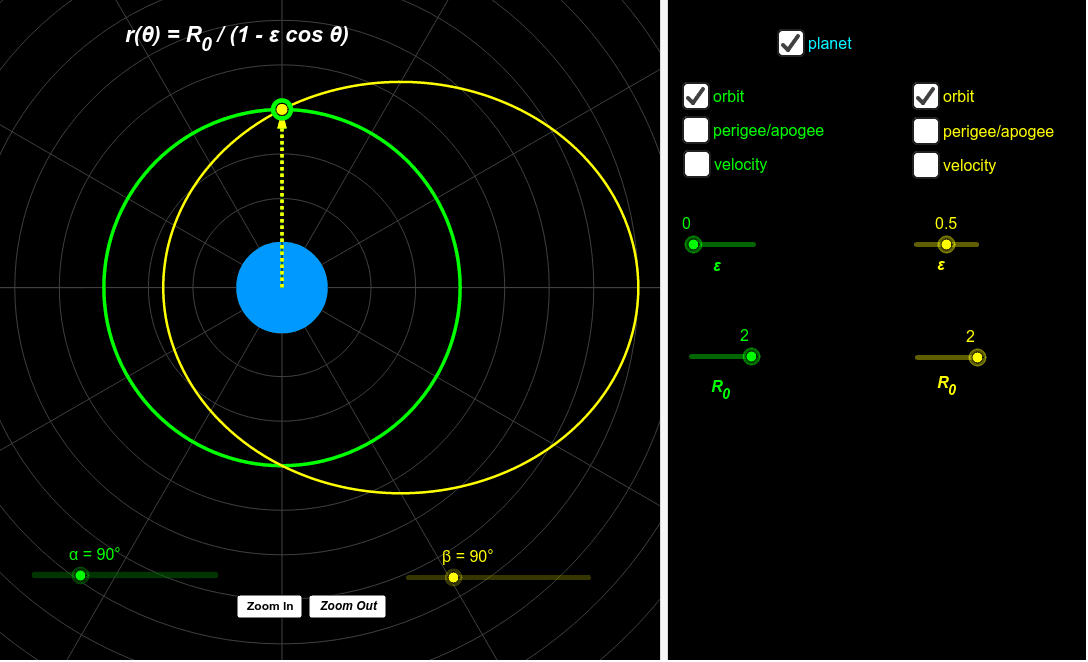The image size is (1088, 662).
Task: Click the orbit formula text r(θ)
Action: (x=237, y=35)
